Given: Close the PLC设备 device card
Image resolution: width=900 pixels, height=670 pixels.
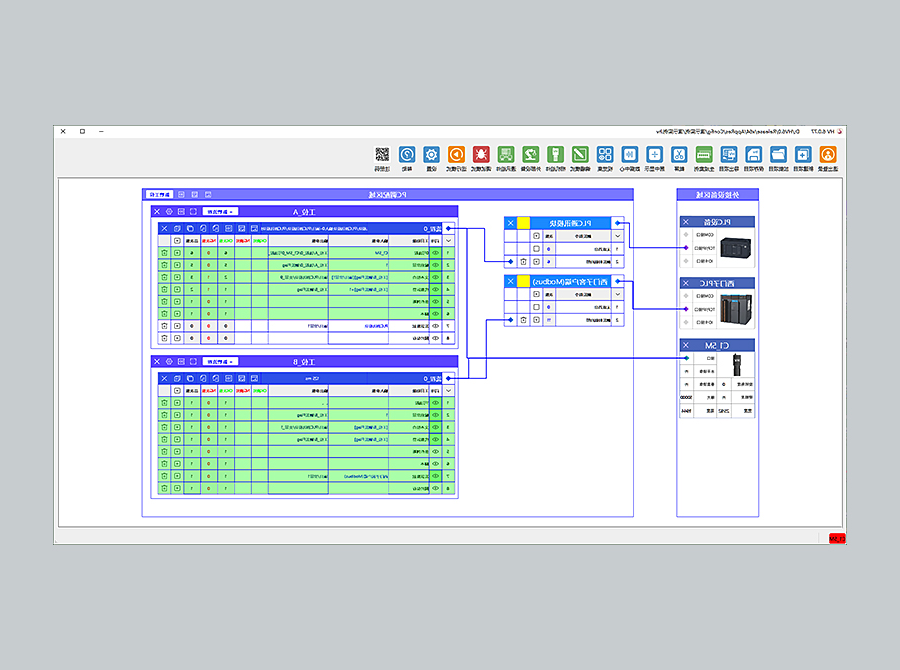Looking at the screenshot, I should point(685,222).
